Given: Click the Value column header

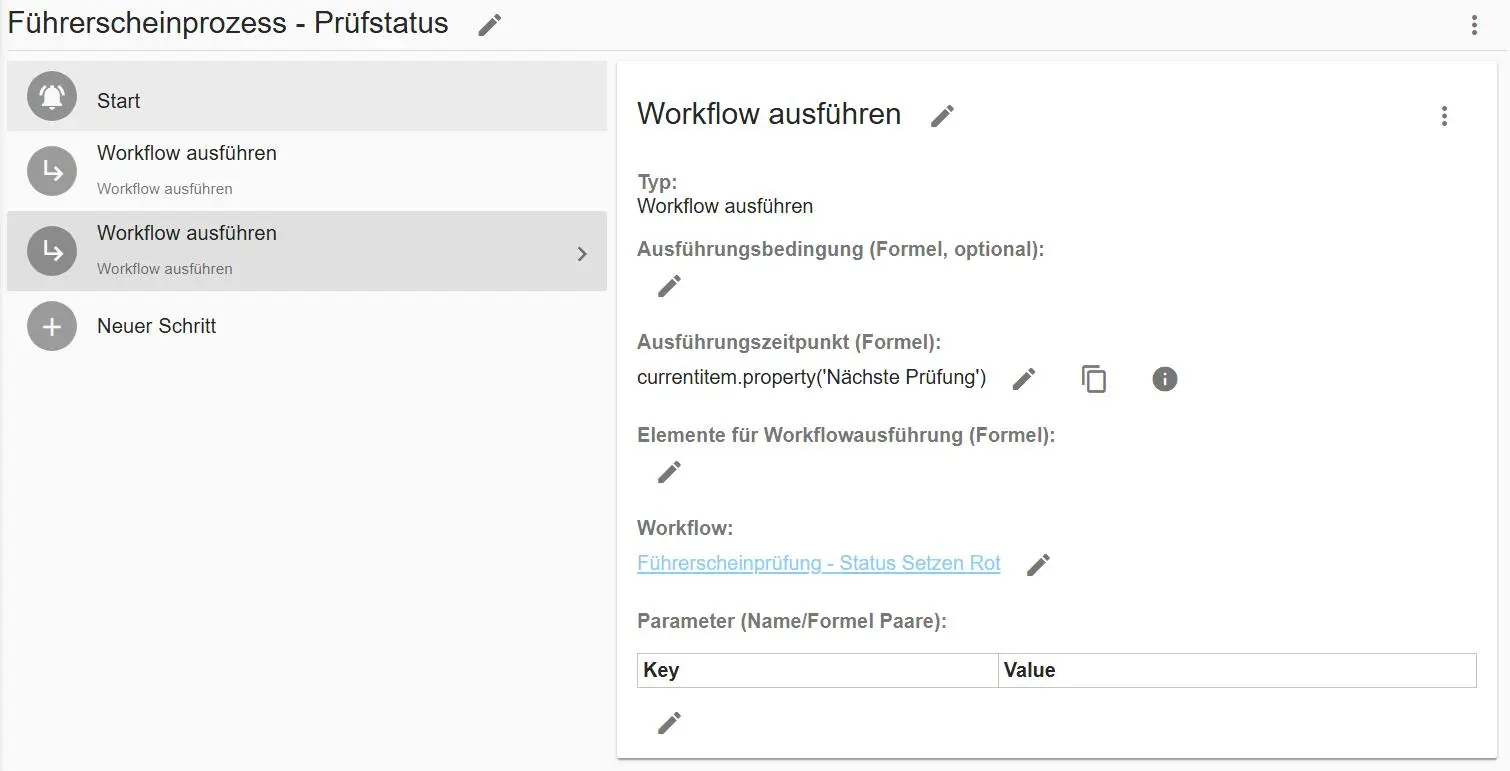Looking at the screenshot, I should click(1029, 670).
